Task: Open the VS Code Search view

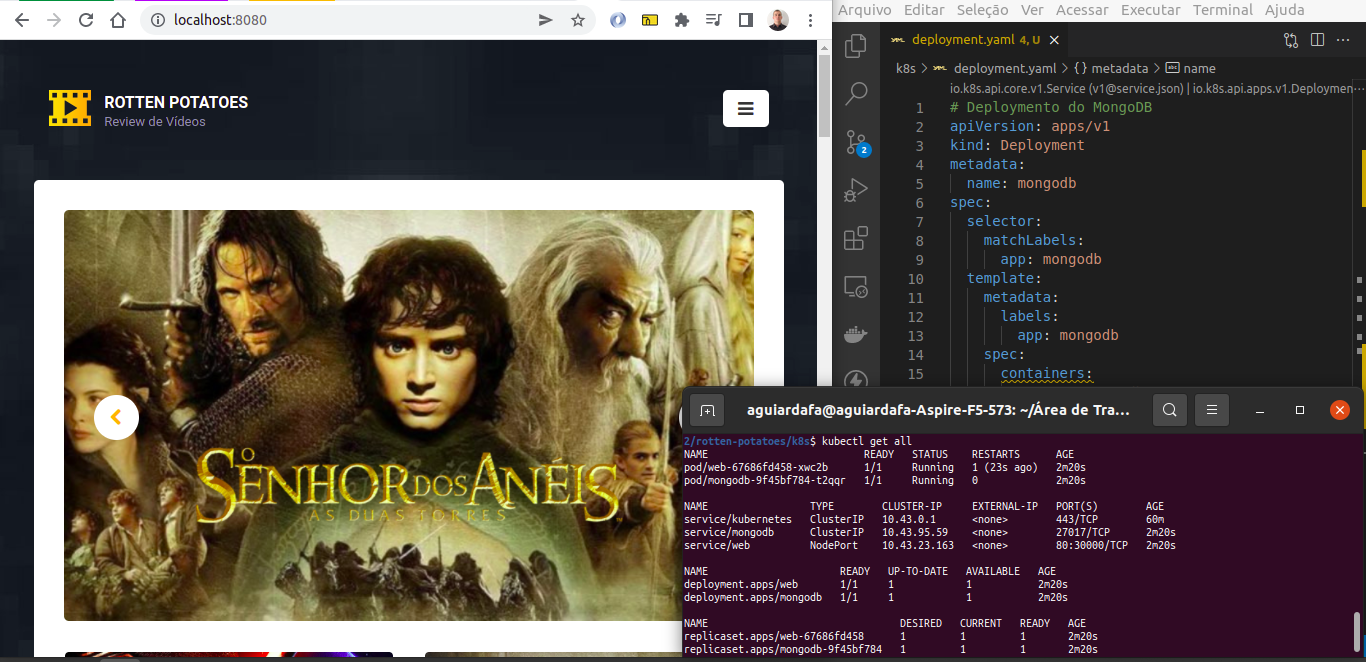Action: pyautogui.click(x=856, y=94)
